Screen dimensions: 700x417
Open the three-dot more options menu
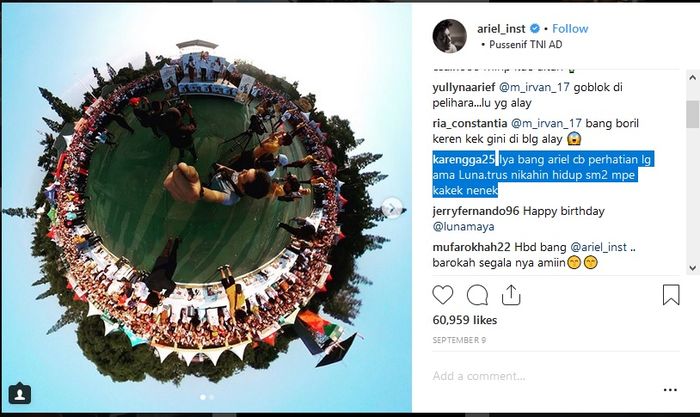(x=670, y=390)
